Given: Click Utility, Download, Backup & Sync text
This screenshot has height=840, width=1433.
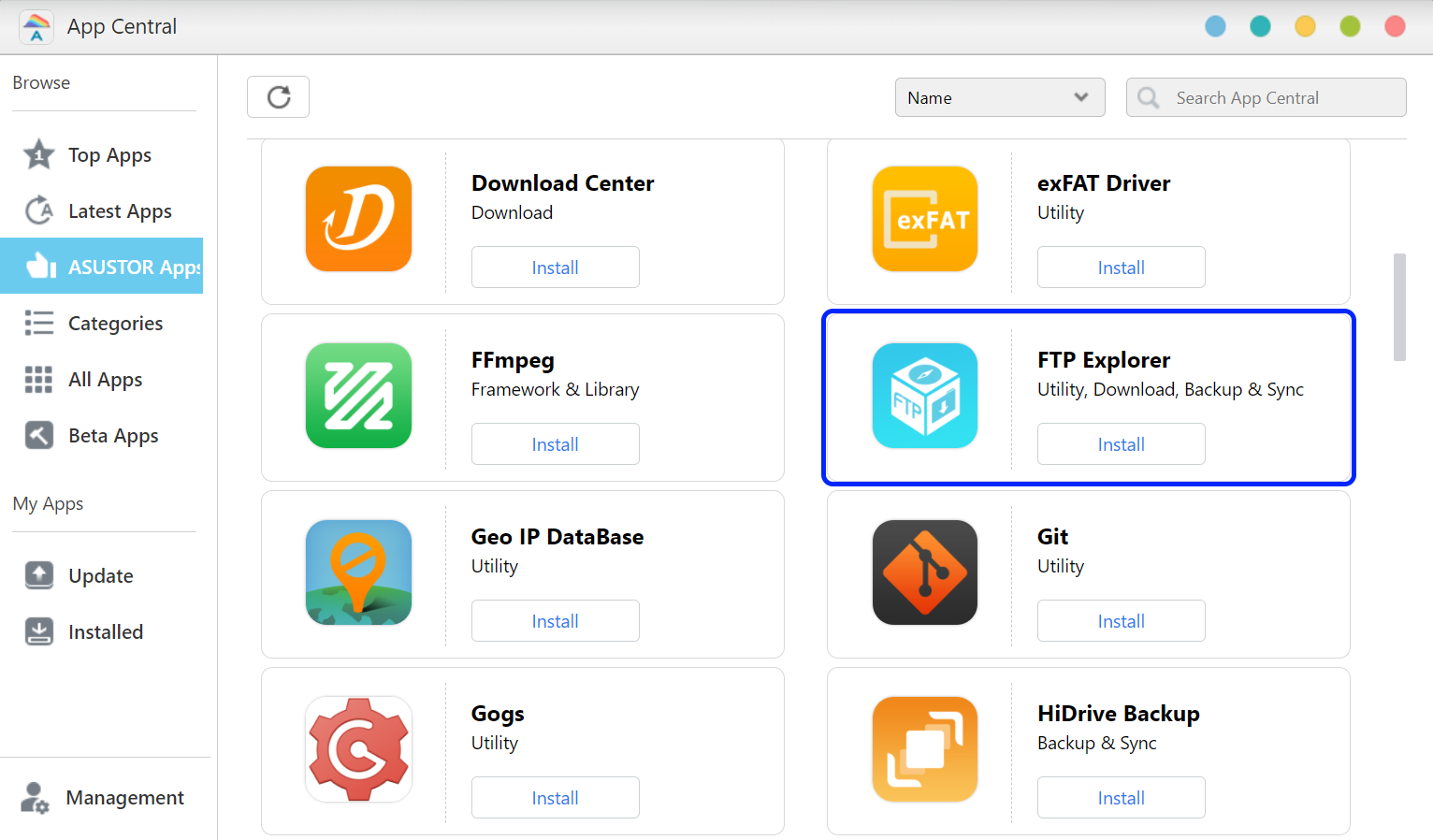Looking at the screenshot, I should [x=1170, y=389].
